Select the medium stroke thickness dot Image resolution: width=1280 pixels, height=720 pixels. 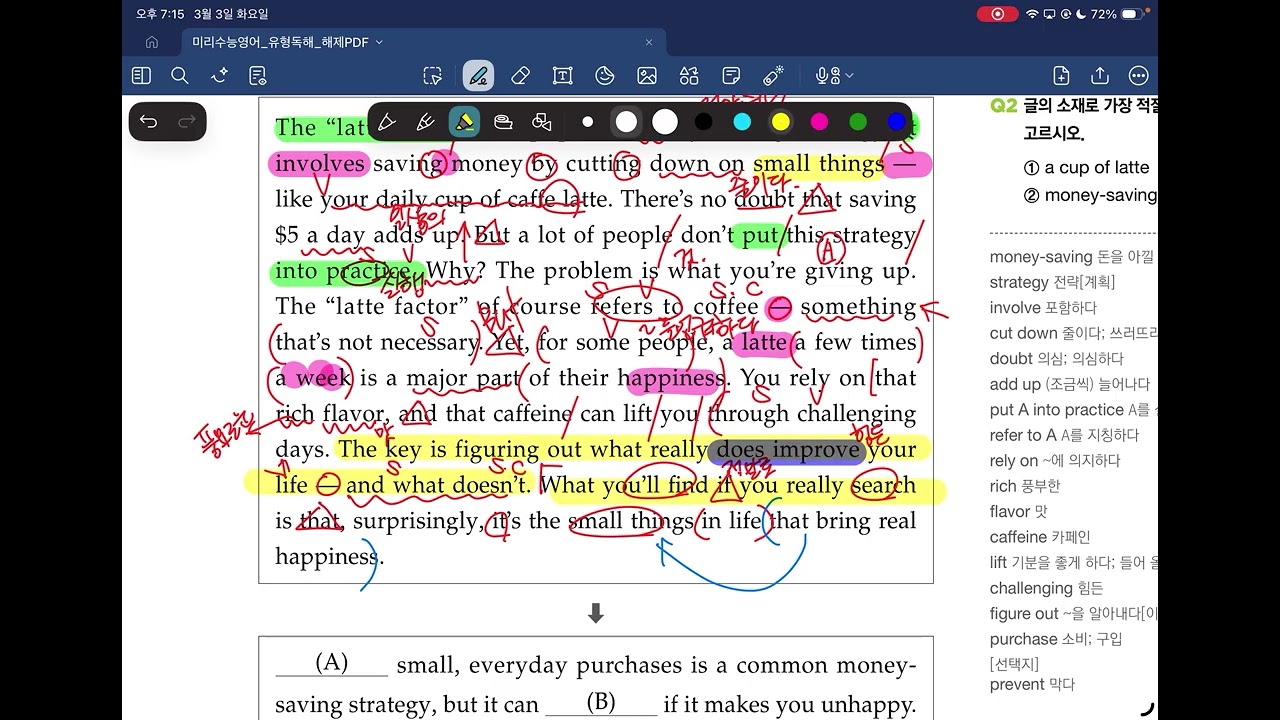point(626,122)
